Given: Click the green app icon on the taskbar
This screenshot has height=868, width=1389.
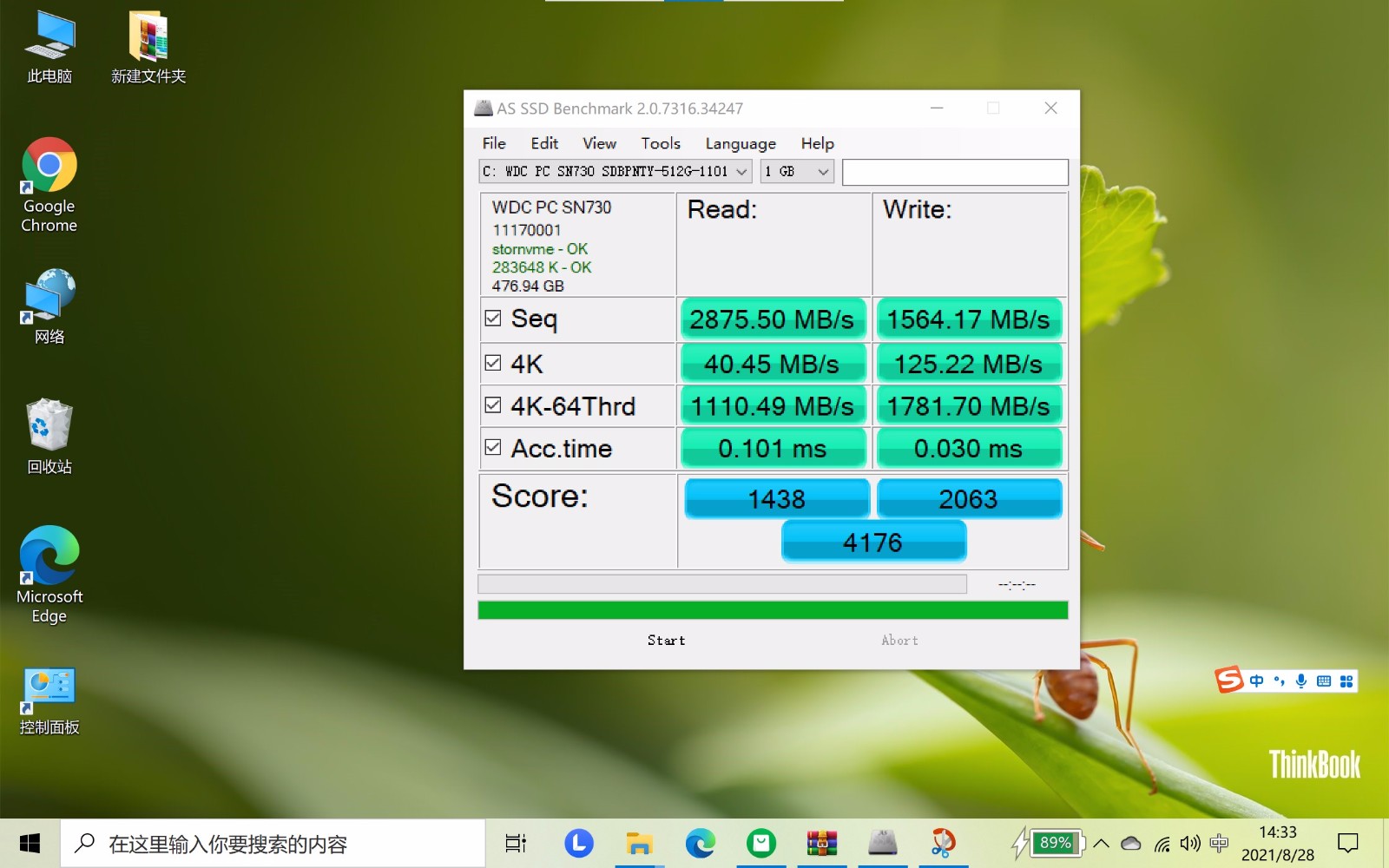Looking at the screenshot, I should click(761, 843).
